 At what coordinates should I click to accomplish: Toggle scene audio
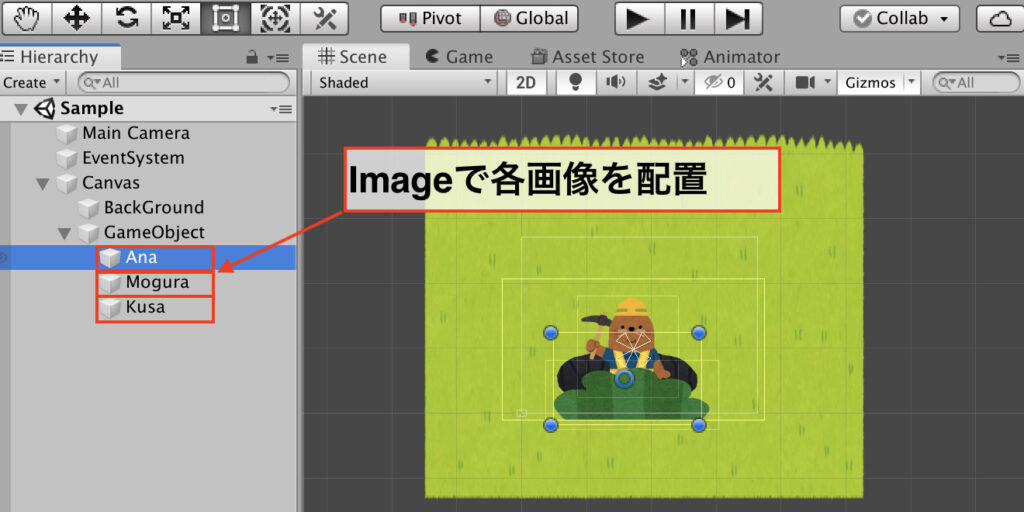(615, 83)
